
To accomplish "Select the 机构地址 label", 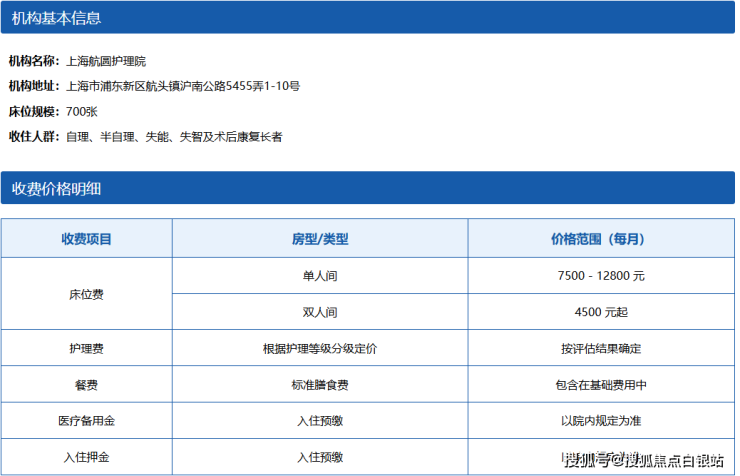I will coord(34,86).
